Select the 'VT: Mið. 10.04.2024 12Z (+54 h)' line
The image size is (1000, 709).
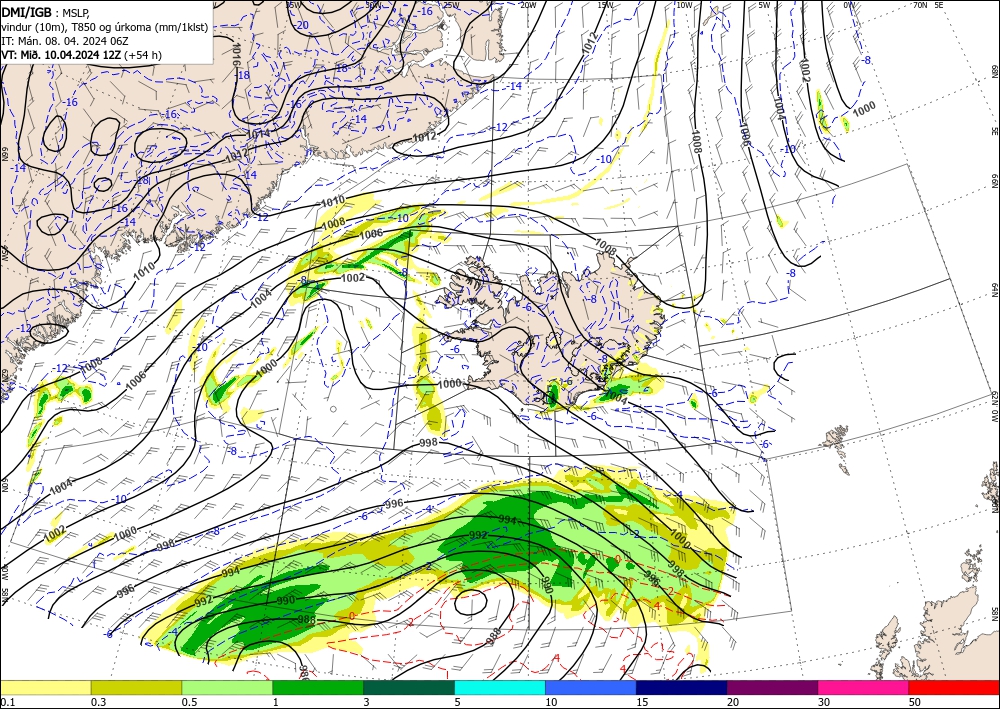[x=82, y=55]
